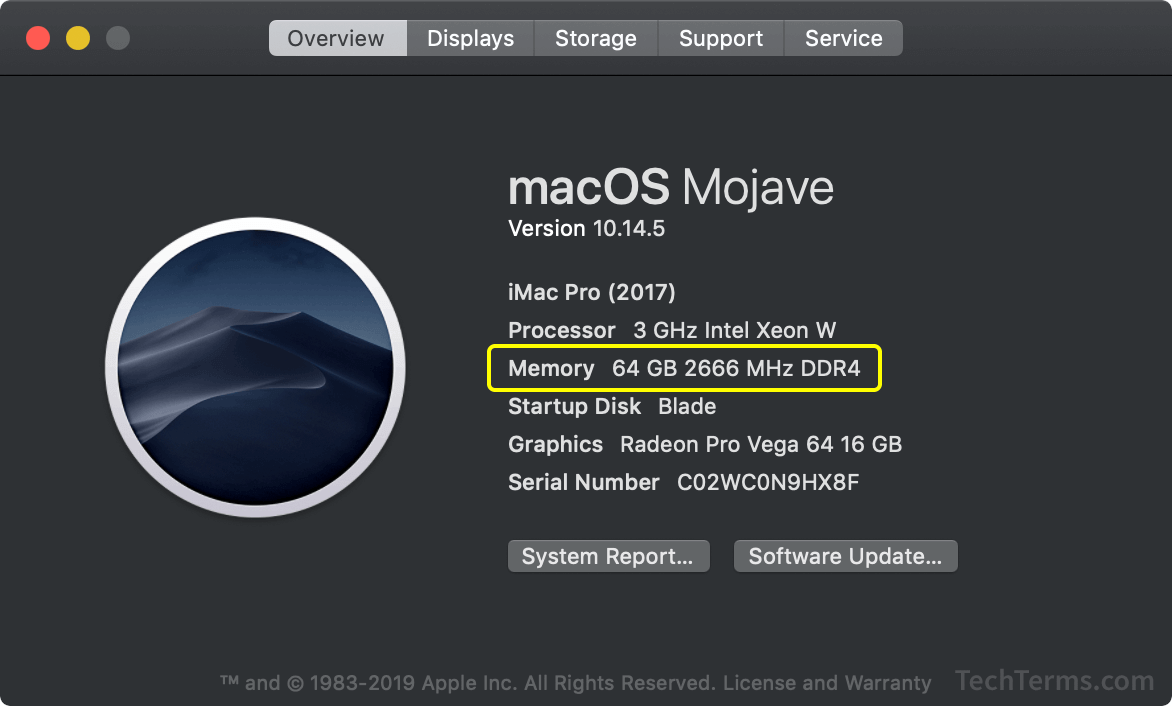
Task: Click the macOS Mojave title
Action: [670, 187]
